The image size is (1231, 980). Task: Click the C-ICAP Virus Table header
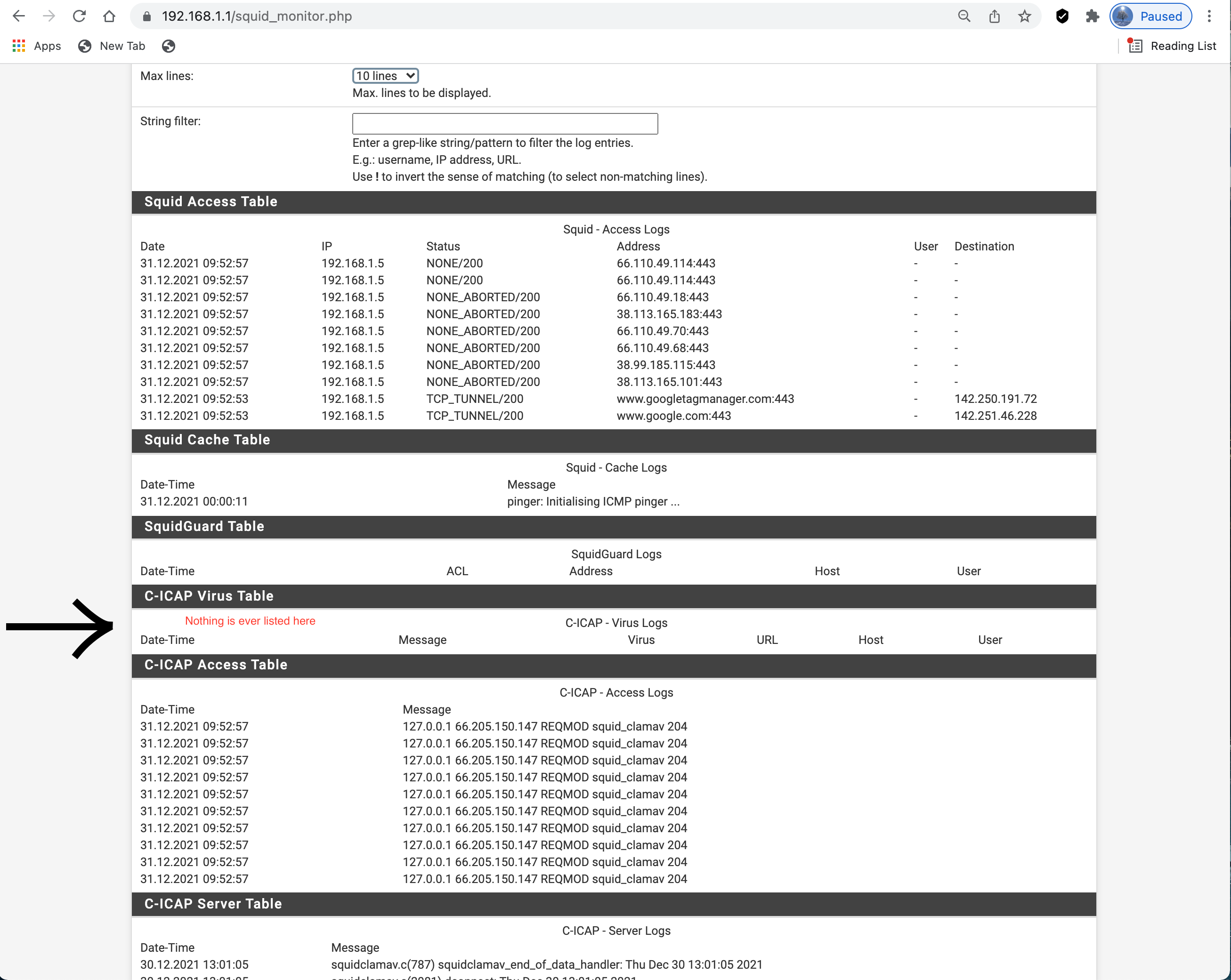209,596
